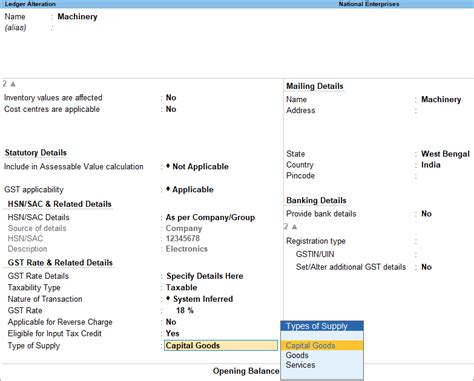Expand hidden fields arrow above Inventory values
474x381 pixels.
(x=13, y=84)
